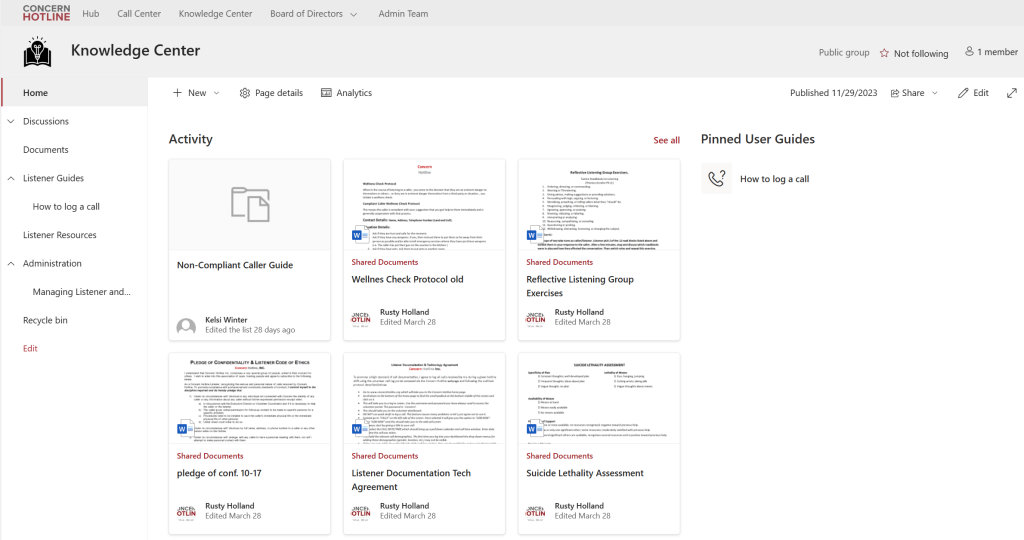Switch to the Admin Team tab
Viewport: 1024px width, 540px height.
click(404, 14)
